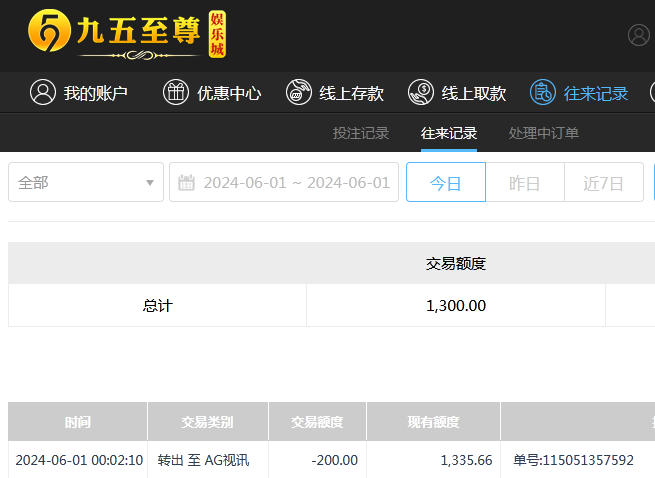Click the total value 1,300.00
The image size is (655, 478).
[x=456, y=305]
